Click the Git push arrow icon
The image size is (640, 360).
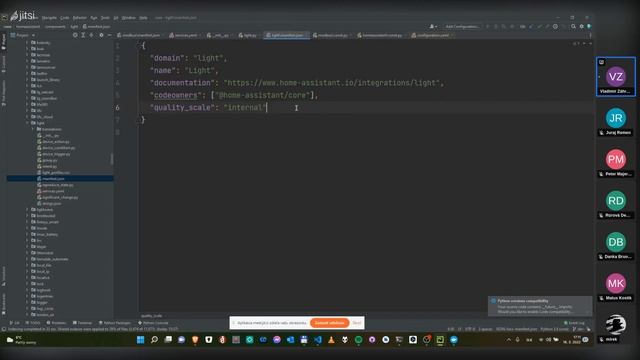tap(547, 26)
